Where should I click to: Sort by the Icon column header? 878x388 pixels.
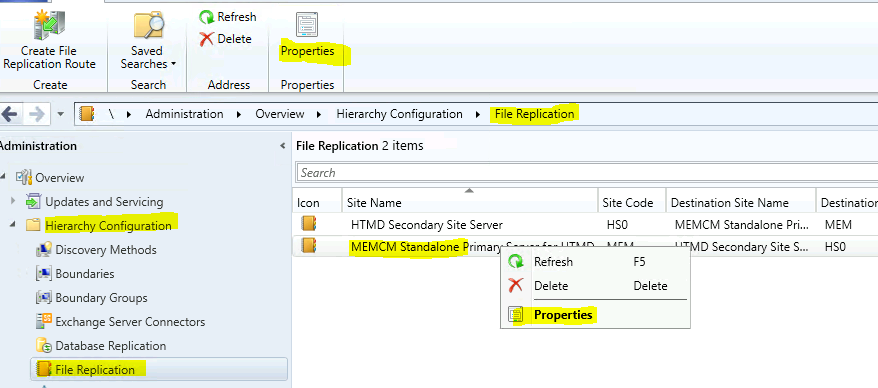[x=317, y=202]
